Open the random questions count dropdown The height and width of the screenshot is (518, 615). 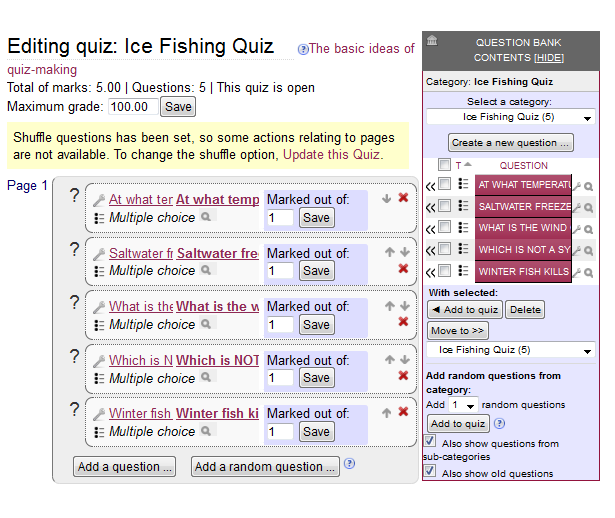click(463, 405)
